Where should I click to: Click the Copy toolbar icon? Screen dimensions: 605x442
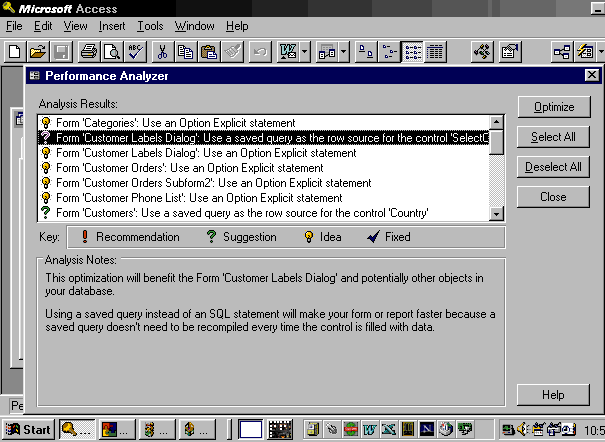[186, 51]
